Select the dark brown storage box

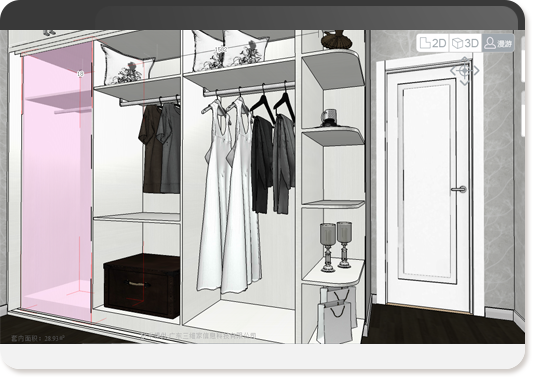142,285
